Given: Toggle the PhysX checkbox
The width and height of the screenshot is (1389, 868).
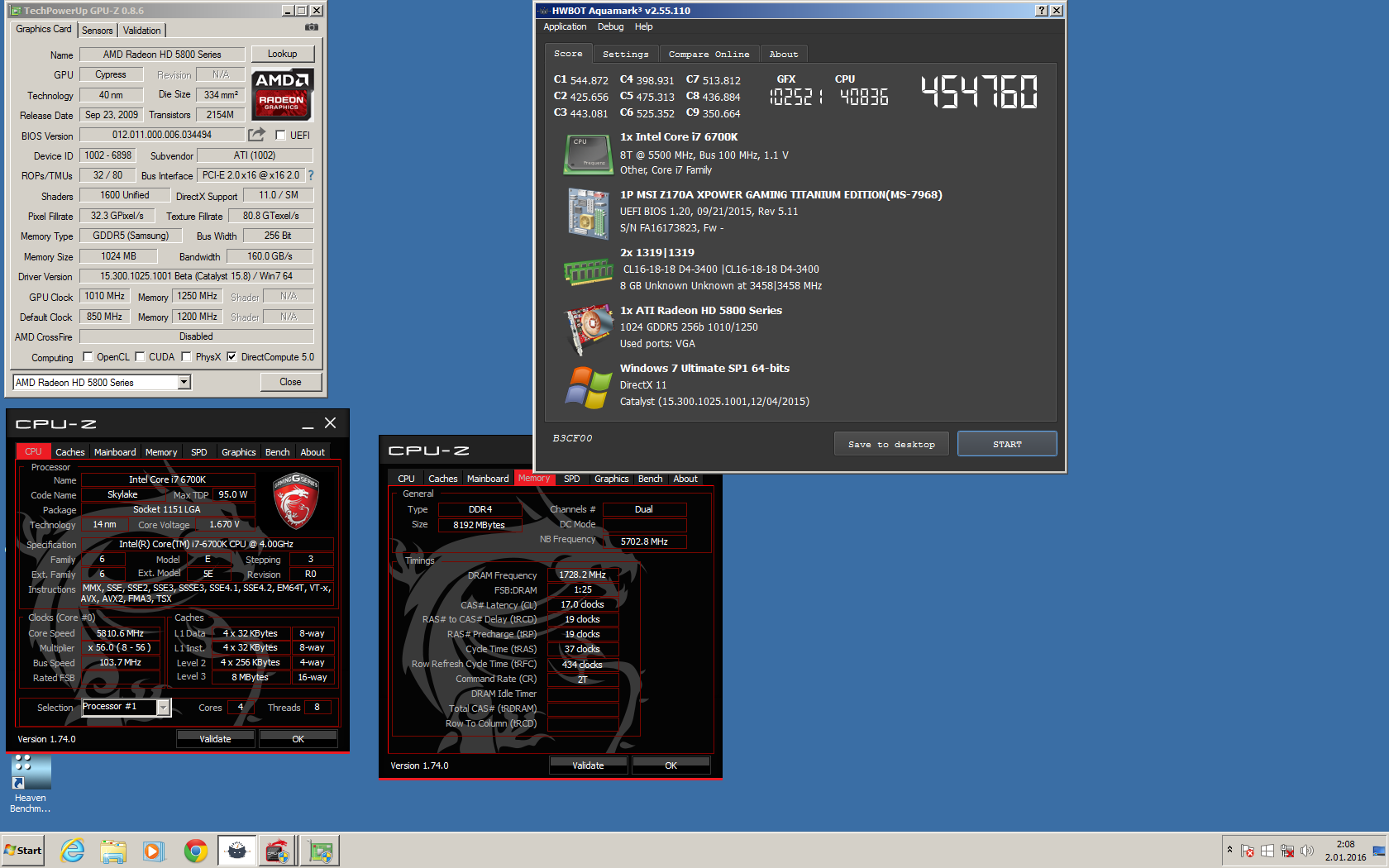Looking at the screenshot, I should [x=187, y=357].
